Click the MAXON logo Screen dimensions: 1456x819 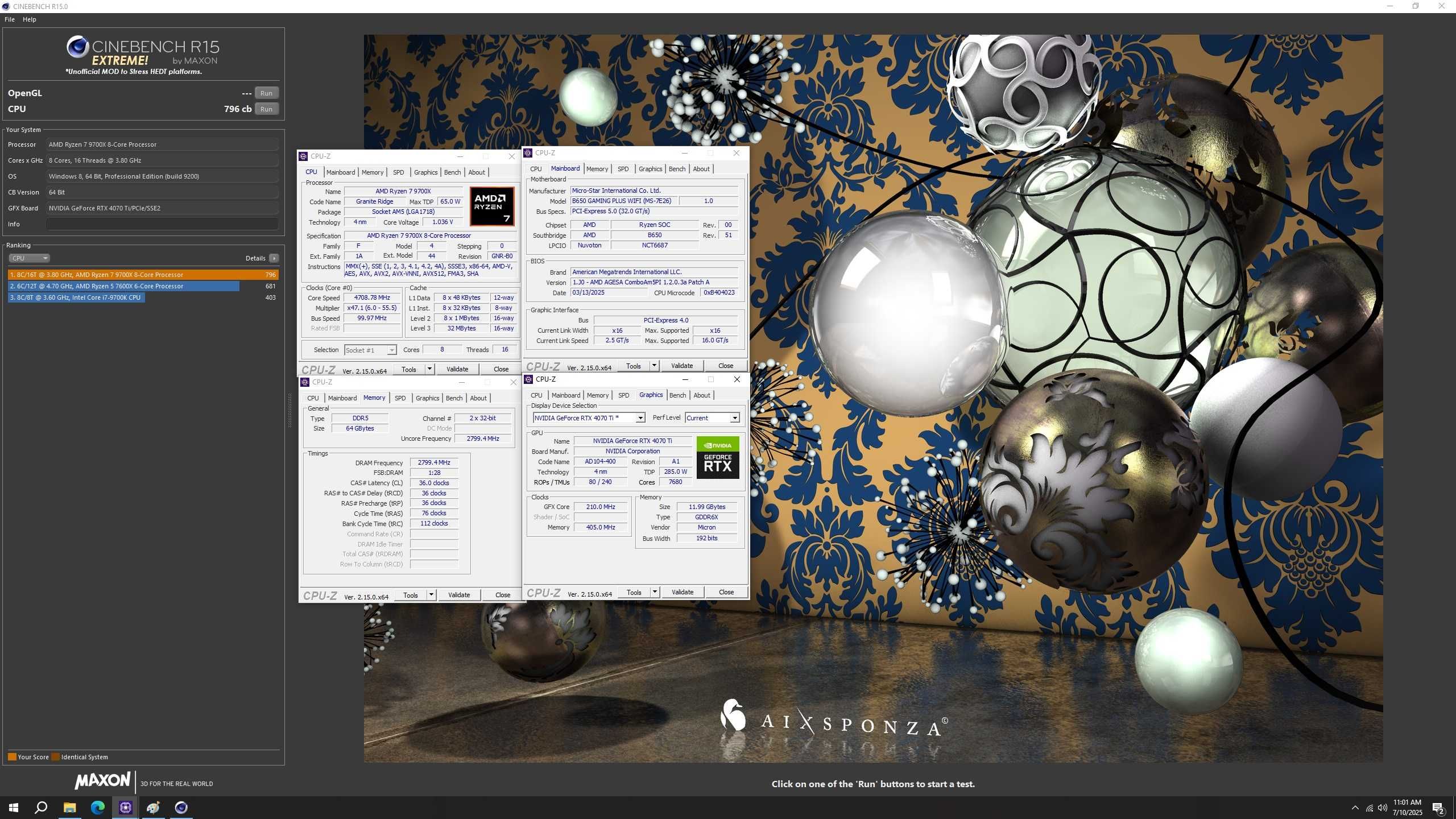pyautogui.click(x=103, y=780)
